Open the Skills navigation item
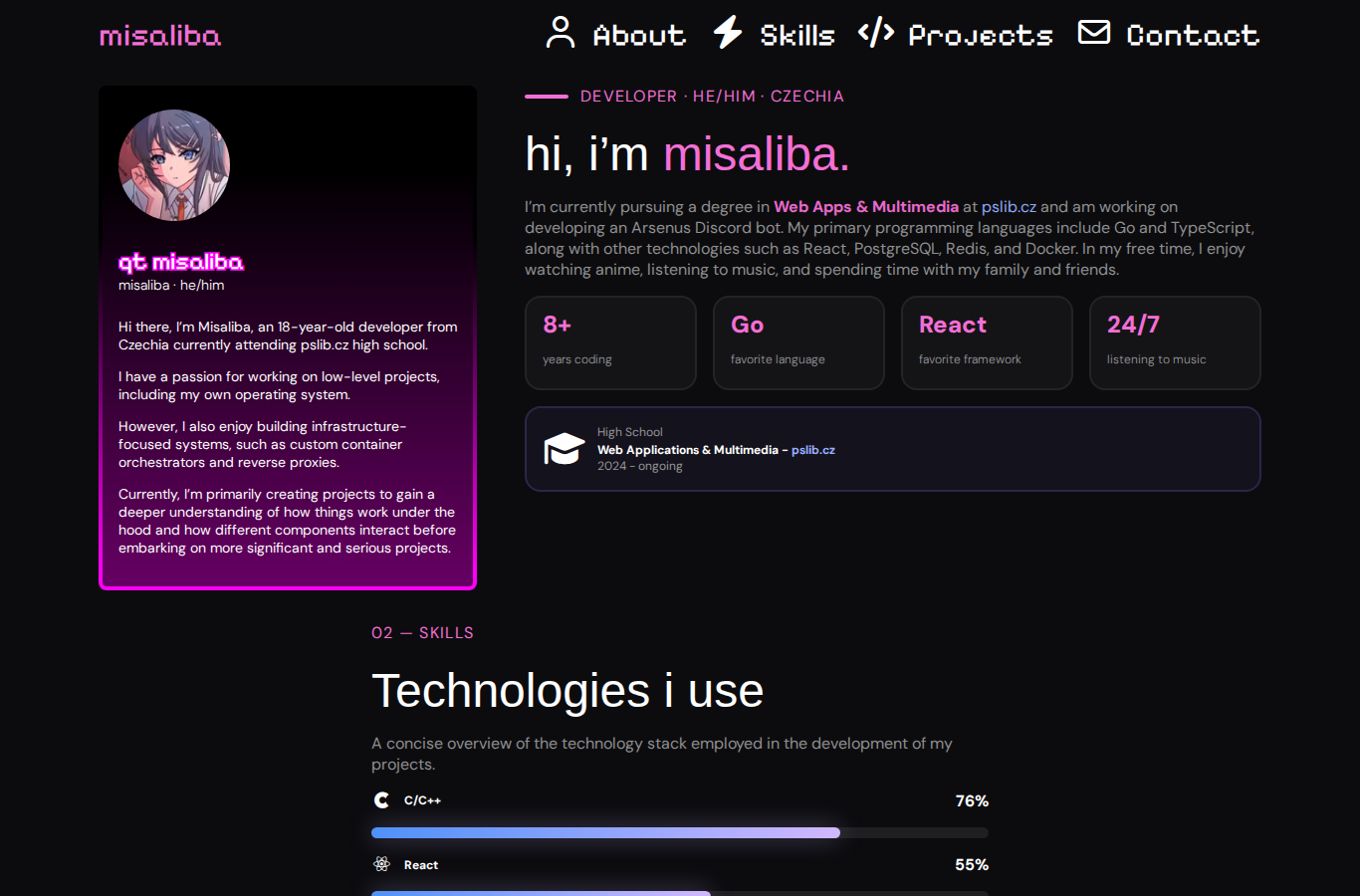The height and width of the screenshot is (896, 1360). coord(774,34)
